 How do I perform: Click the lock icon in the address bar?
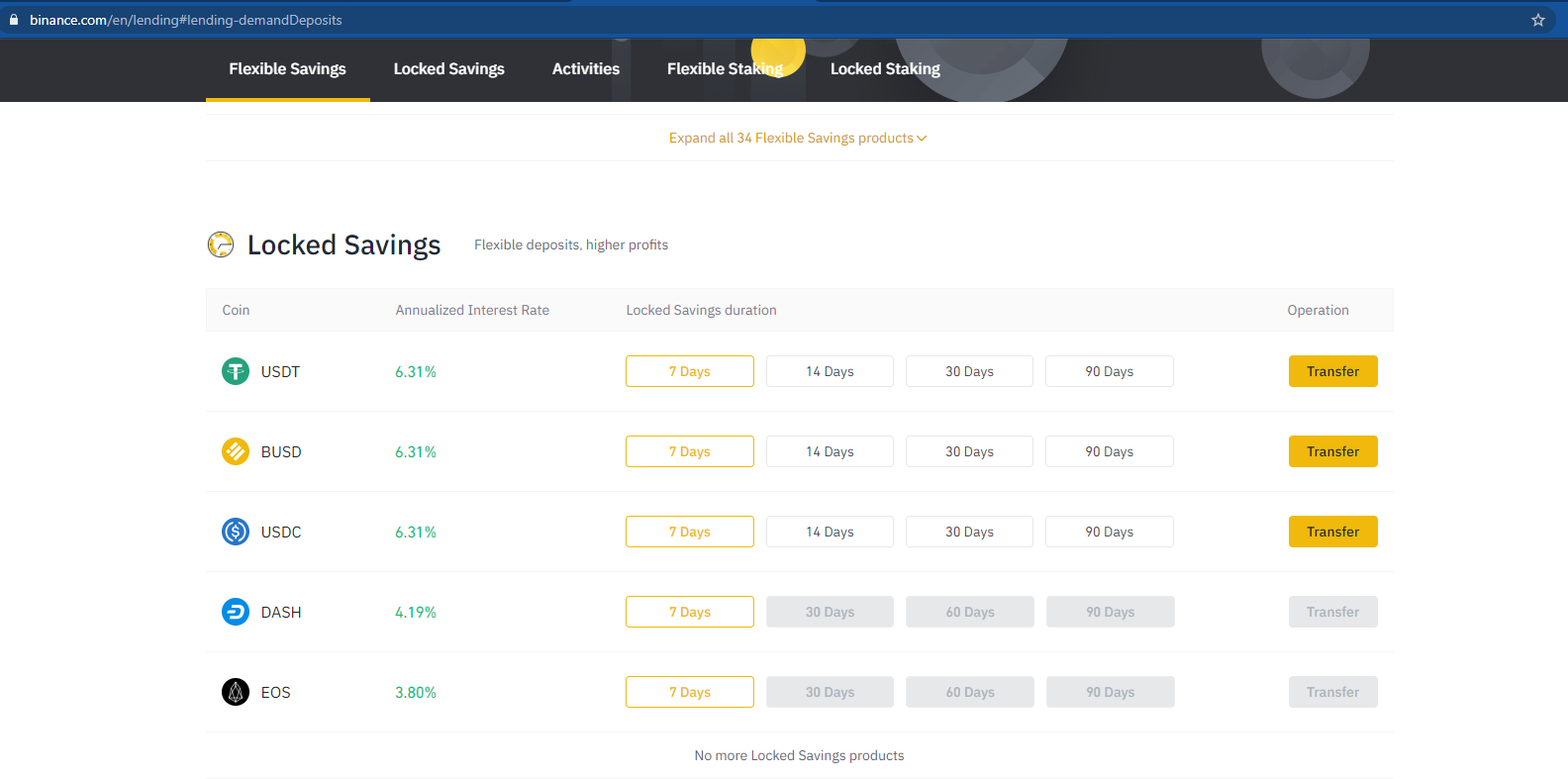tap(14, 20)
